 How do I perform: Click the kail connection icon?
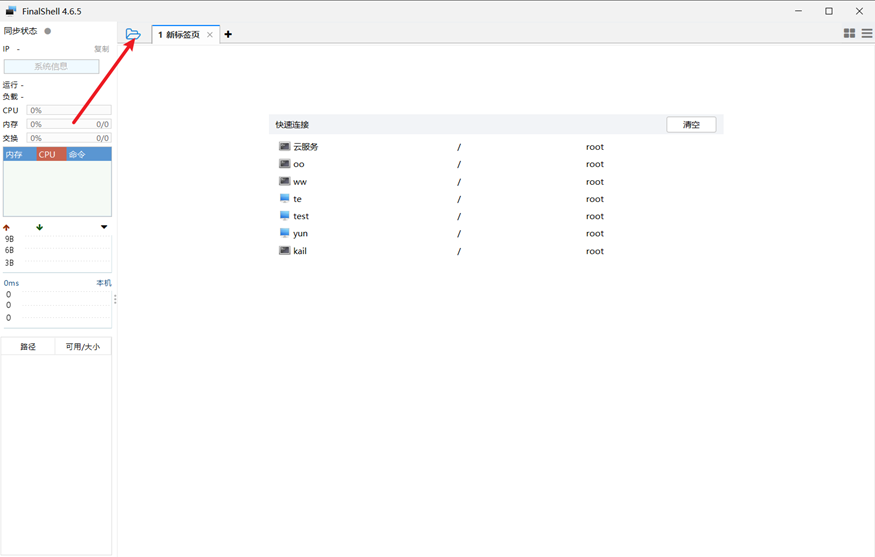pyautogui.click(x=284, y=251)
